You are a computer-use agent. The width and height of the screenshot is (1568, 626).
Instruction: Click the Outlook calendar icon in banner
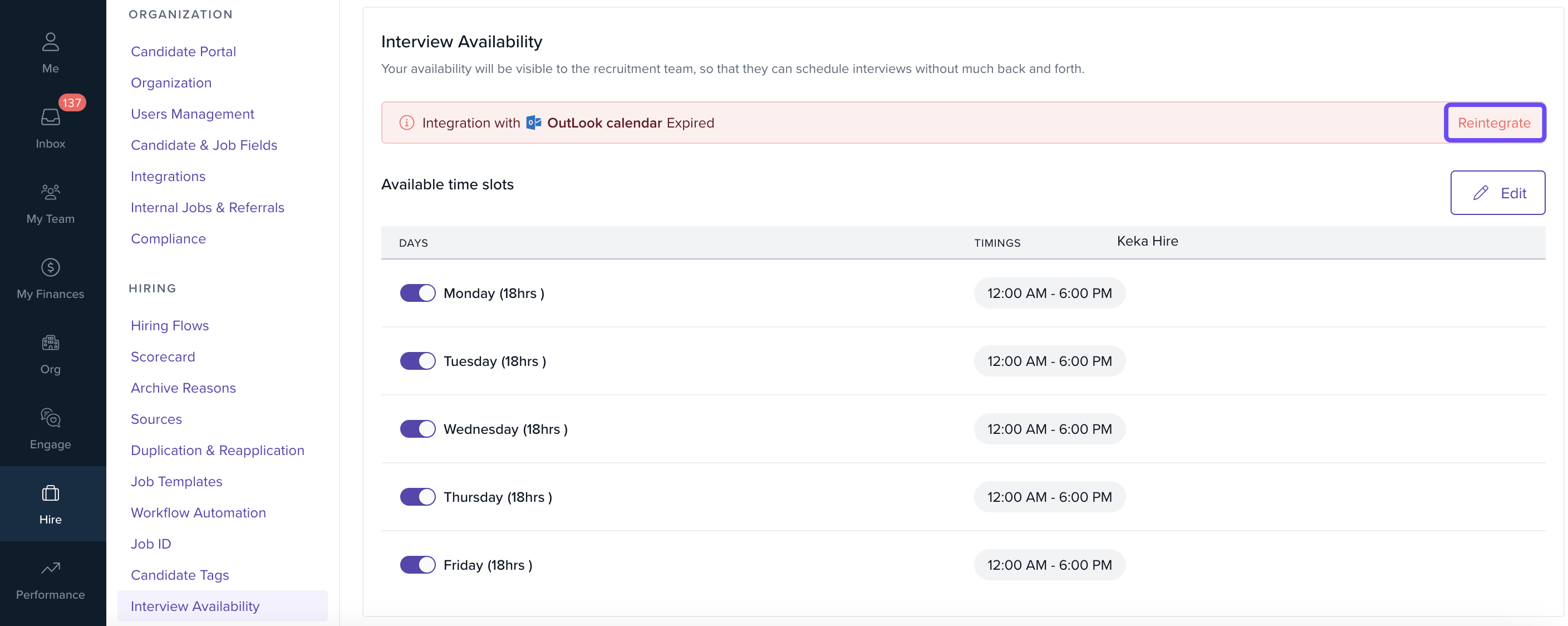point(533,123)
